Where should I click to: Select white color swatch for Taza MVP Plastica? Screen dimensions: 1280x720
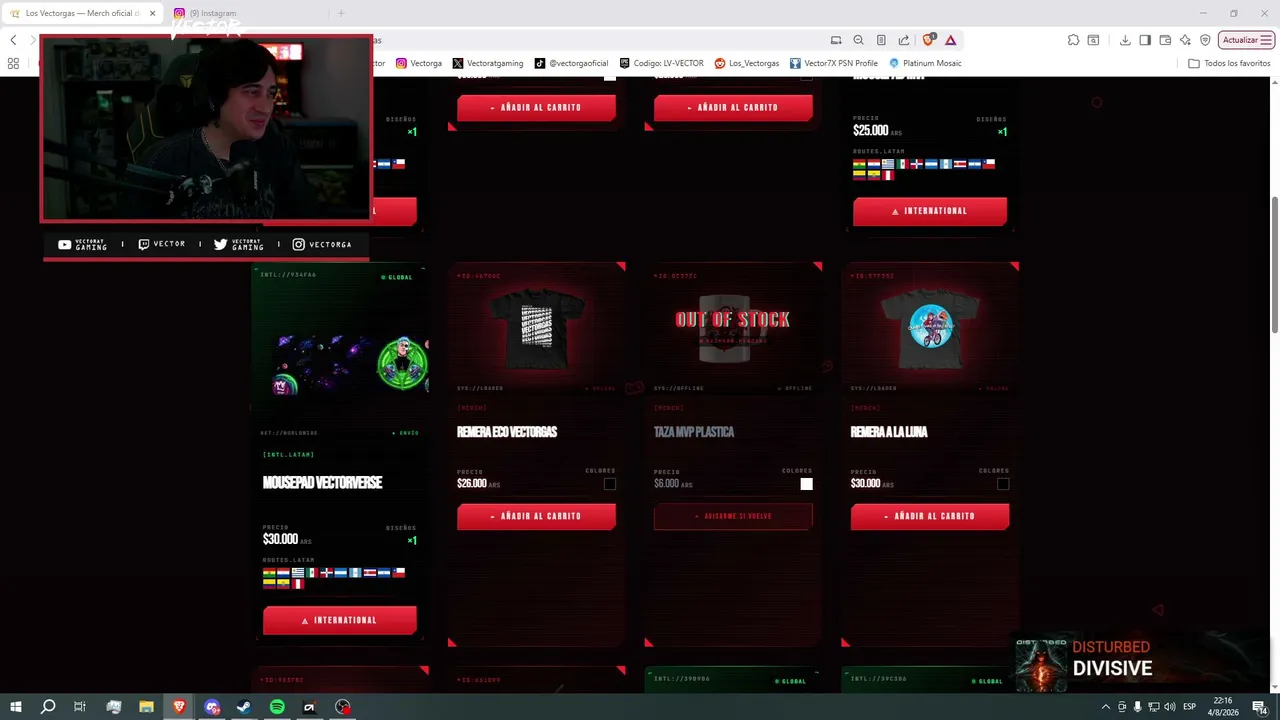[807, 484]
